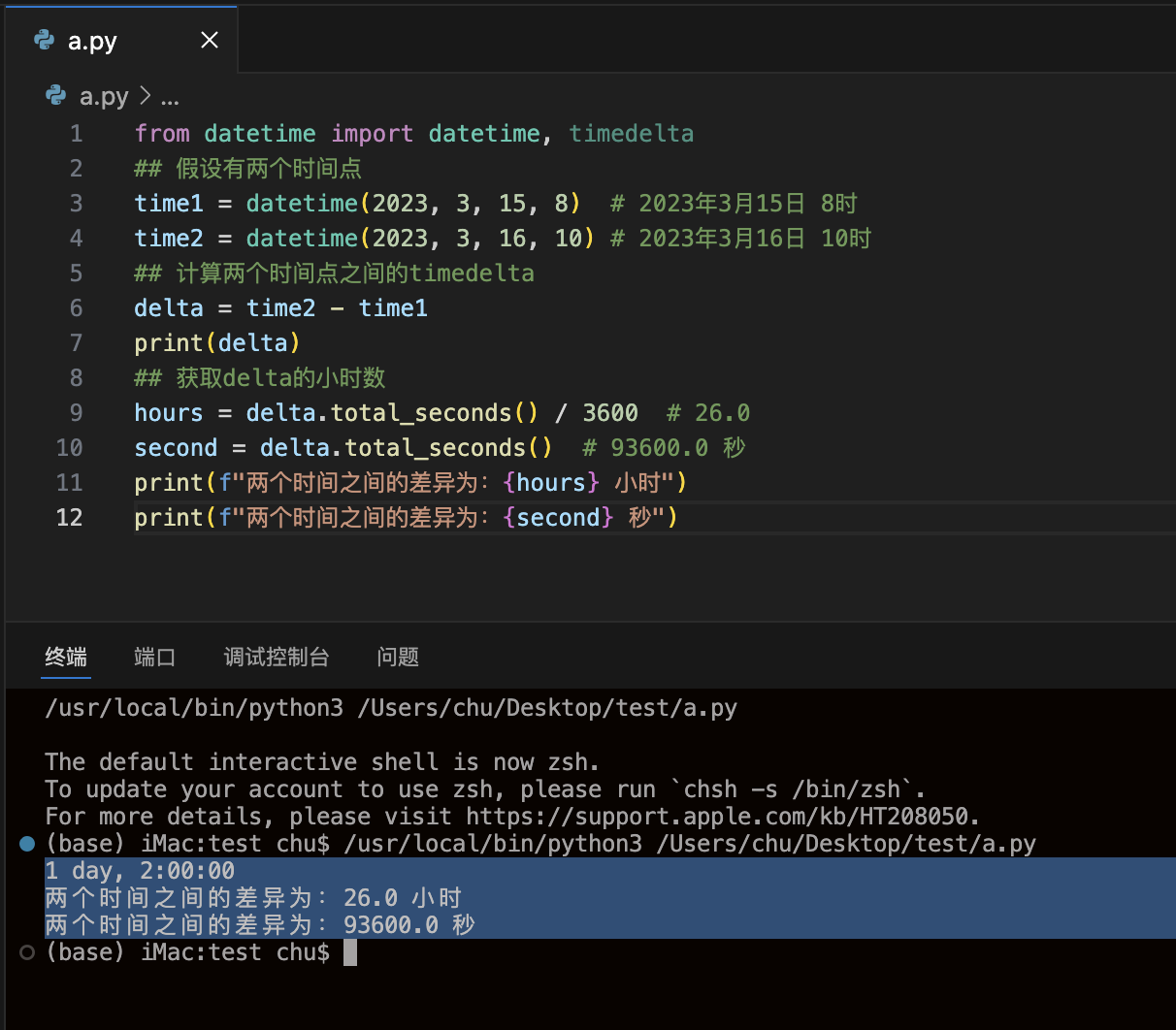Close the a.py editor tab

click(209, 40)
